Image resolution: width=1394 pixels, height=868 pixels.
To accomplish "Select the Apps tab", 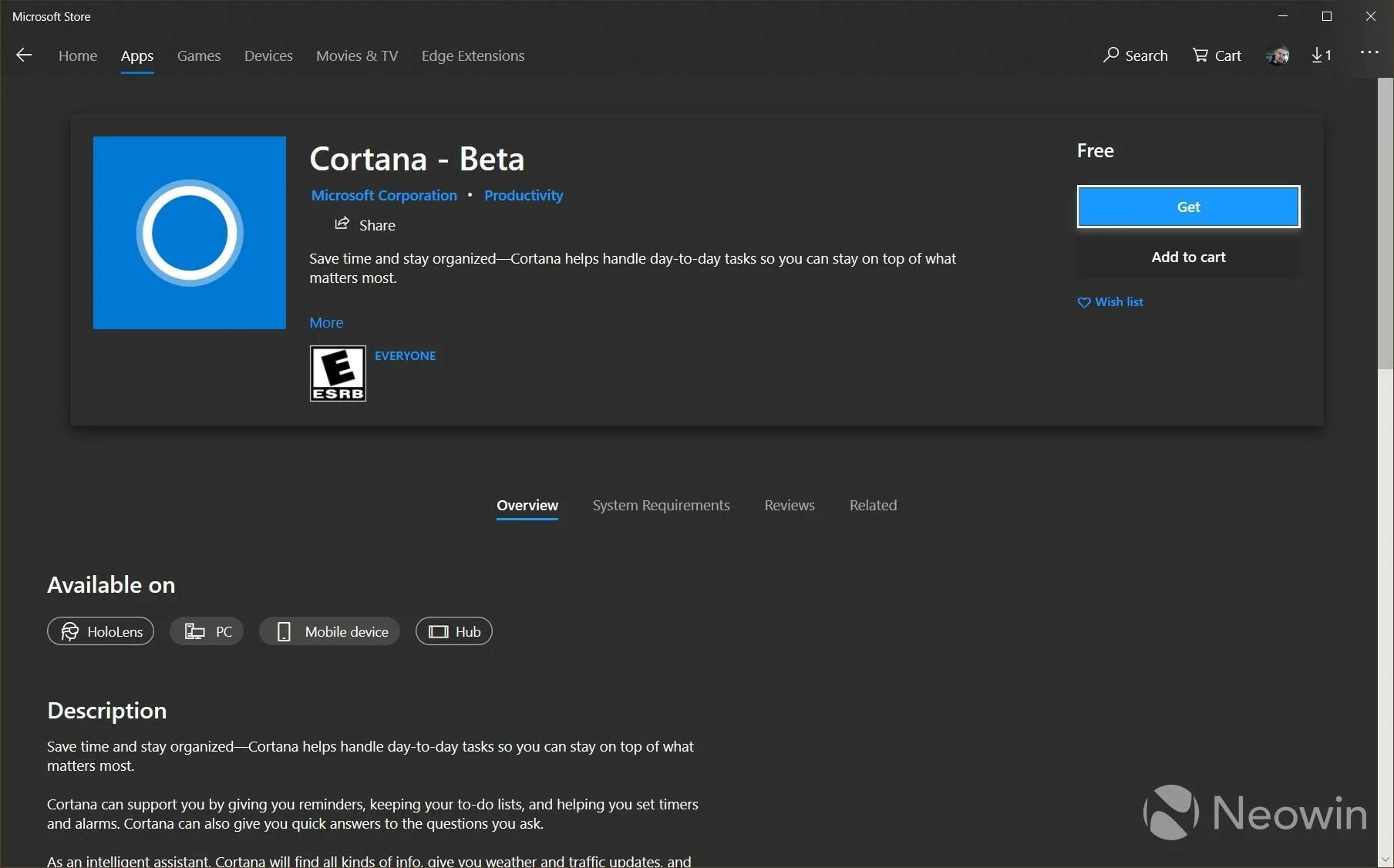I will pos(137,56).
